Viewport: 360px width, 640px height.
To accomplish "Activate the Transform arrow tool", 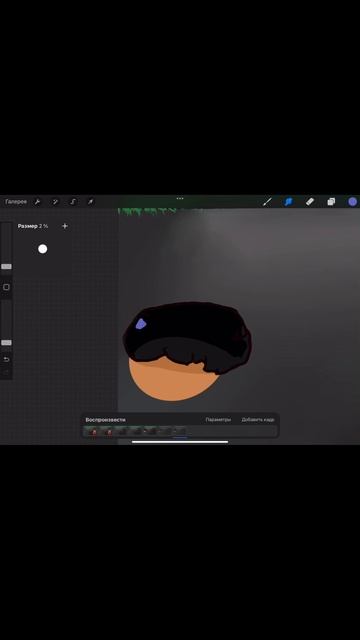I will (x=90, y=202).
